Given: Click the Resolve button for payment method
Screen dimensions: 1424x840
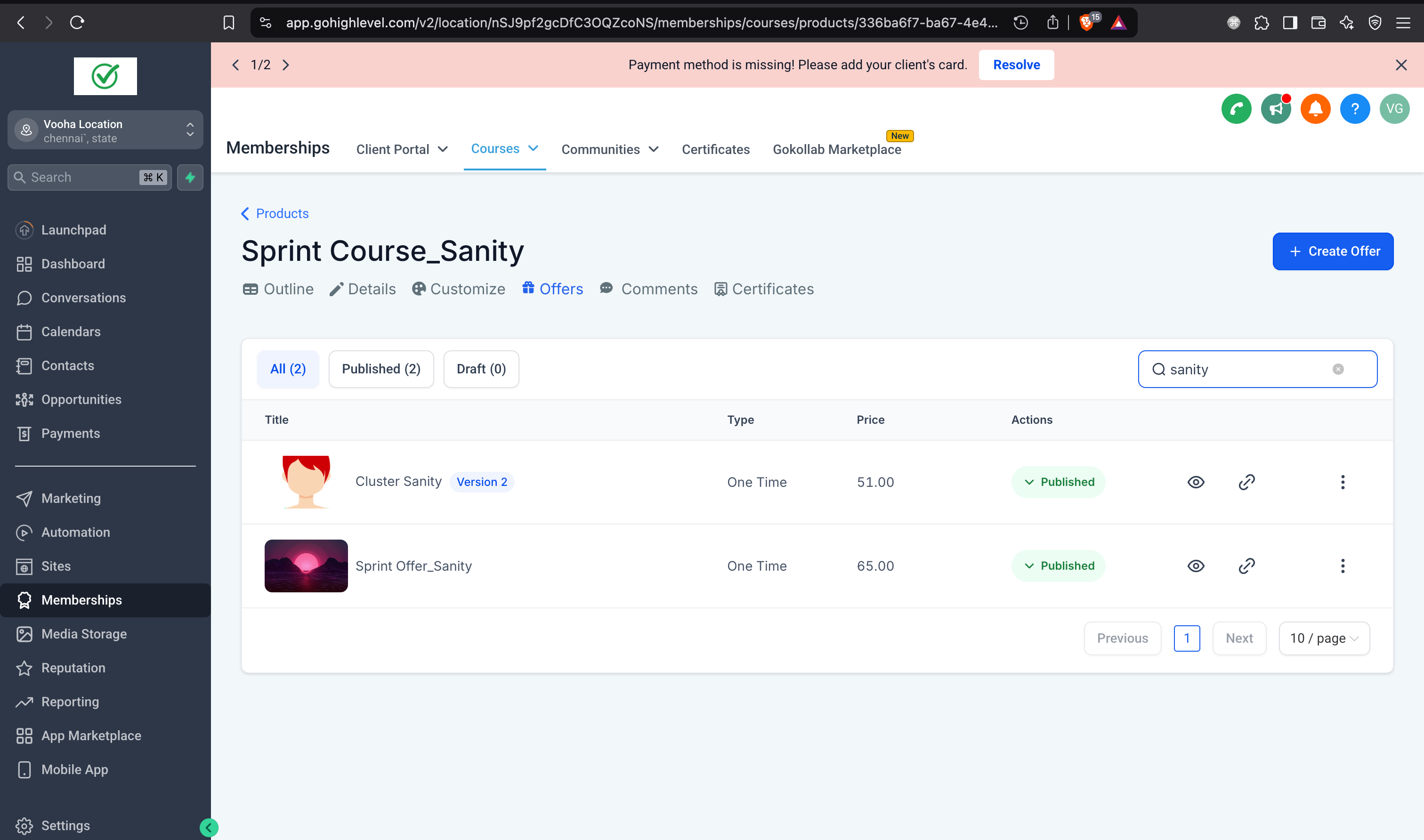Looking at the screenshot, I should (x=1016, y=64).
